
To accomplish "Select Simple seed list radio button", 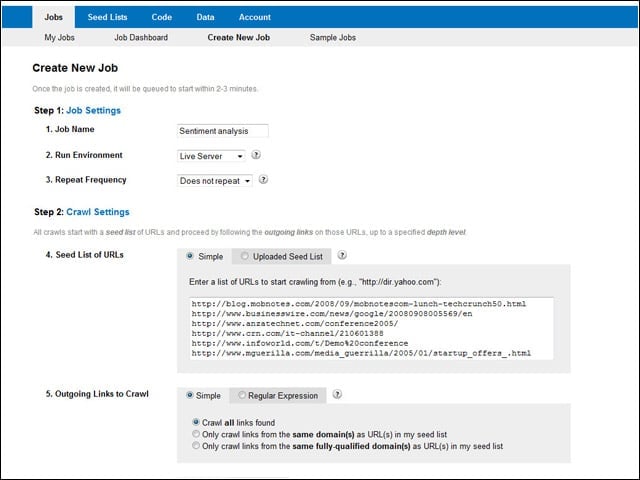I will pyautogui.click(x=190, y=256).
